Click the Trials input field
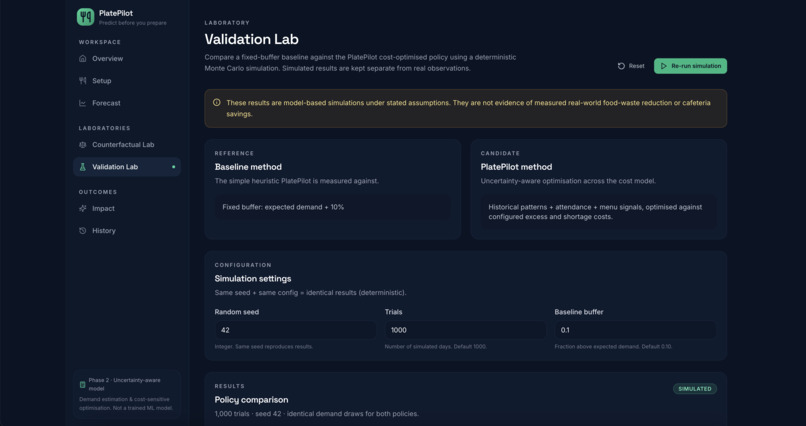This screenshot has width=806, height=426. click(465, 330)
